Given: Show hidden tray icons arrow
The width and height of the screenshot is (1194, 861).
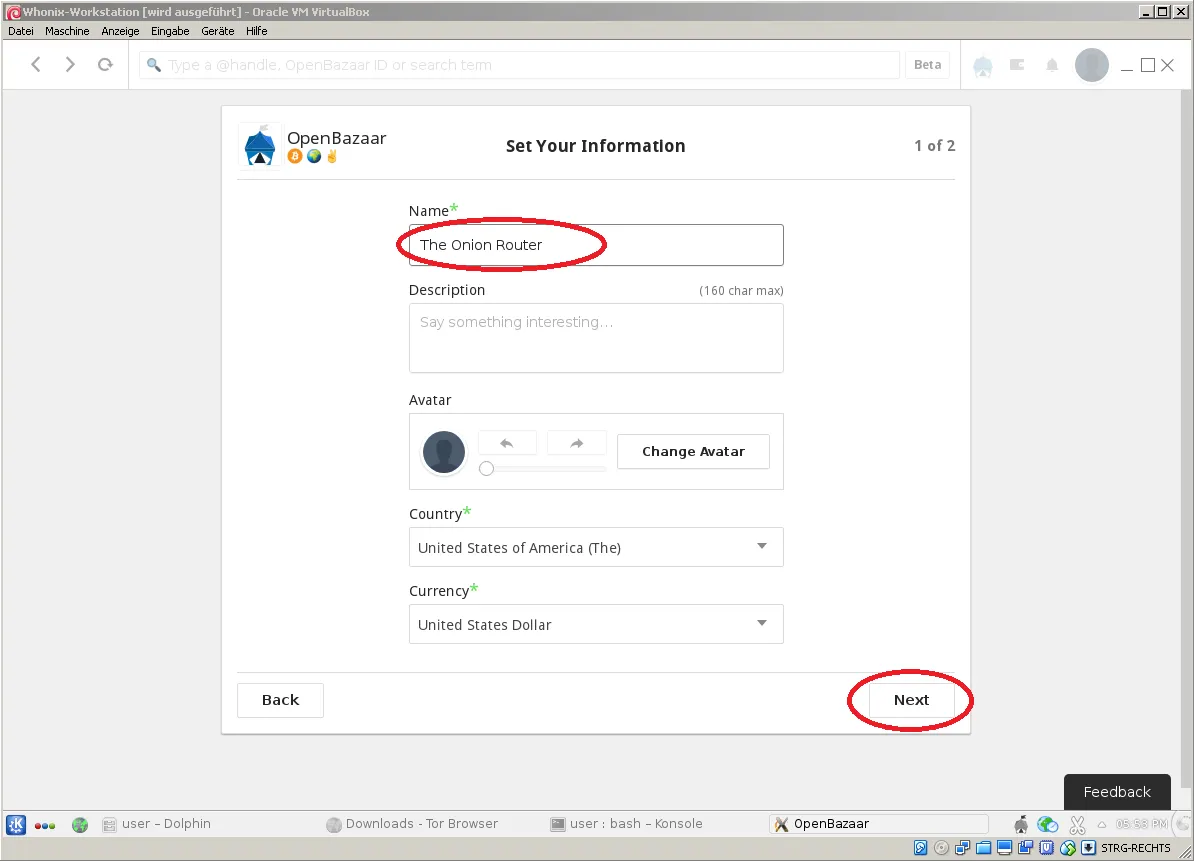Looking at the screenshot, I should pos(1101,824).
